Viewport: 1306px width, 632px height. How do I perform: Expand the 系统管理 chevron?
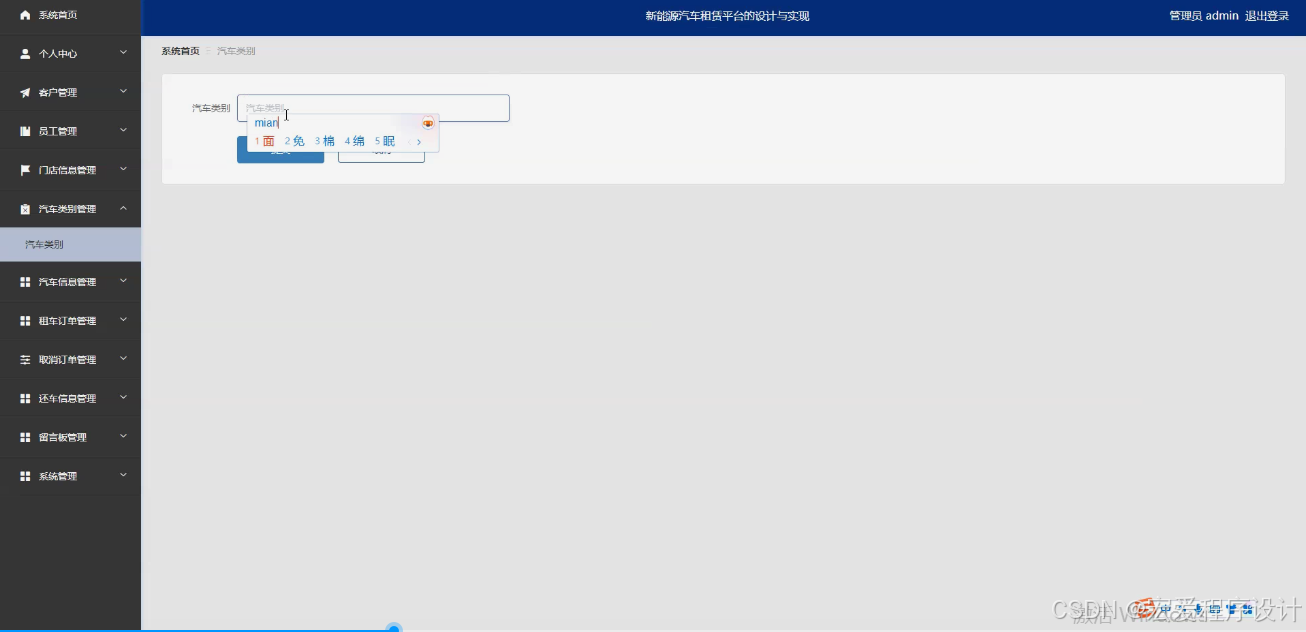coord(123,475)
